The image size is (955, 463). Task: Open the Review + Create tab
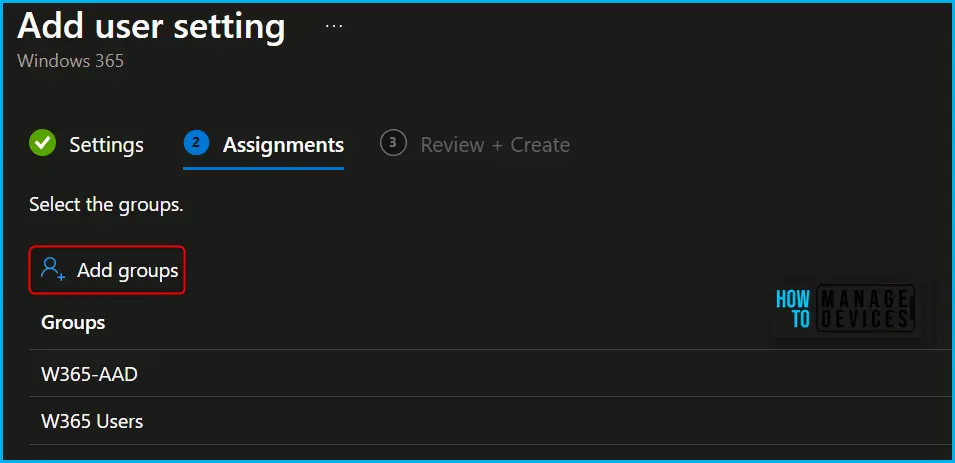(x=495, y=145)
